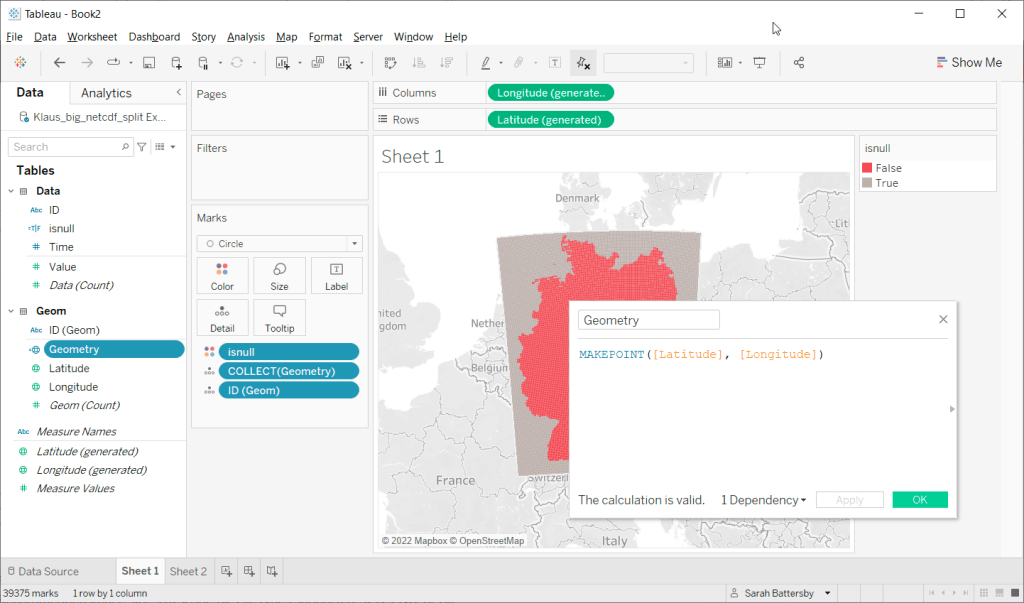Open the Show/Hide Cards dropdown arrow
This screenshot has height=603, width=1024.
point(741,63)
